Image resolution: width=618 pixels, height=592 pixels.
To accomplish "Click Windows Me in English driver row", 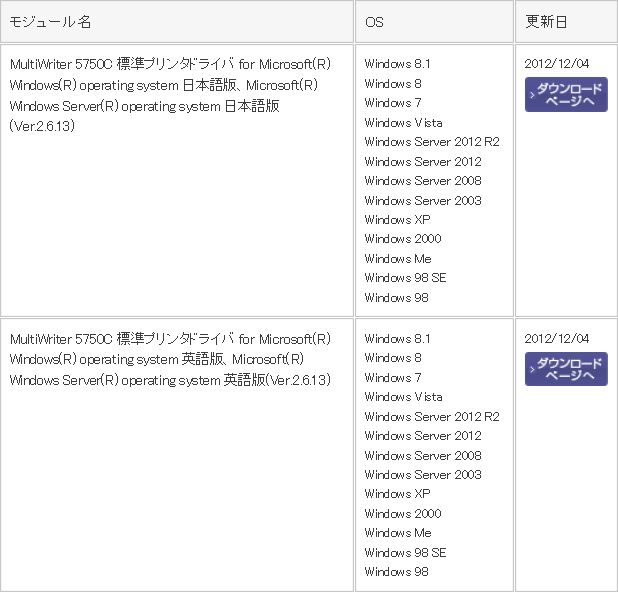I will [398, 533].
